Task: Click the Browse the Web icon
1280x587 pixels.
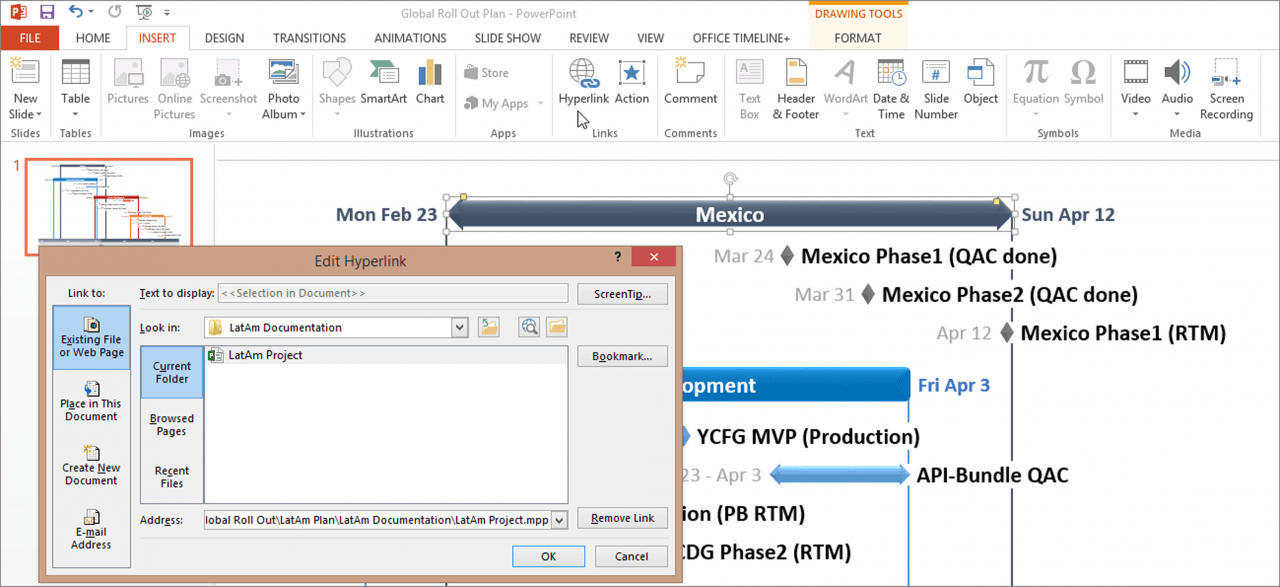Action: (529, 327)
